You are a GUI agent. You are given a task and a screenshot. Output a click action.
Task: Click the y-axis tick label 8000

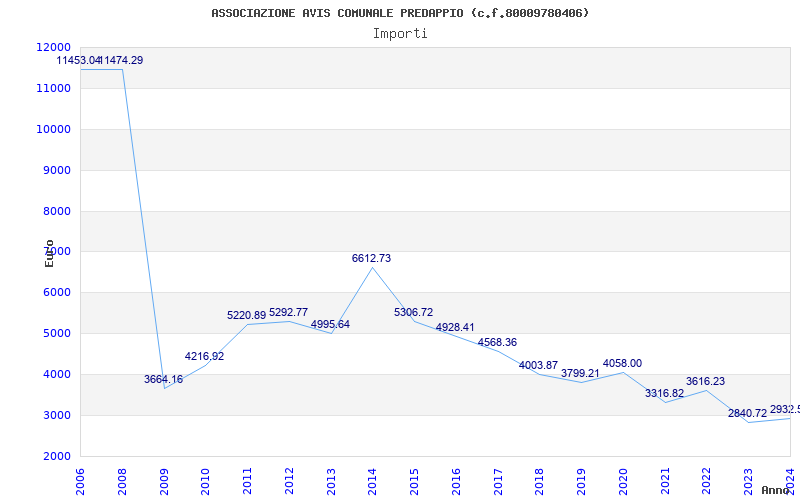coord(55,211)
